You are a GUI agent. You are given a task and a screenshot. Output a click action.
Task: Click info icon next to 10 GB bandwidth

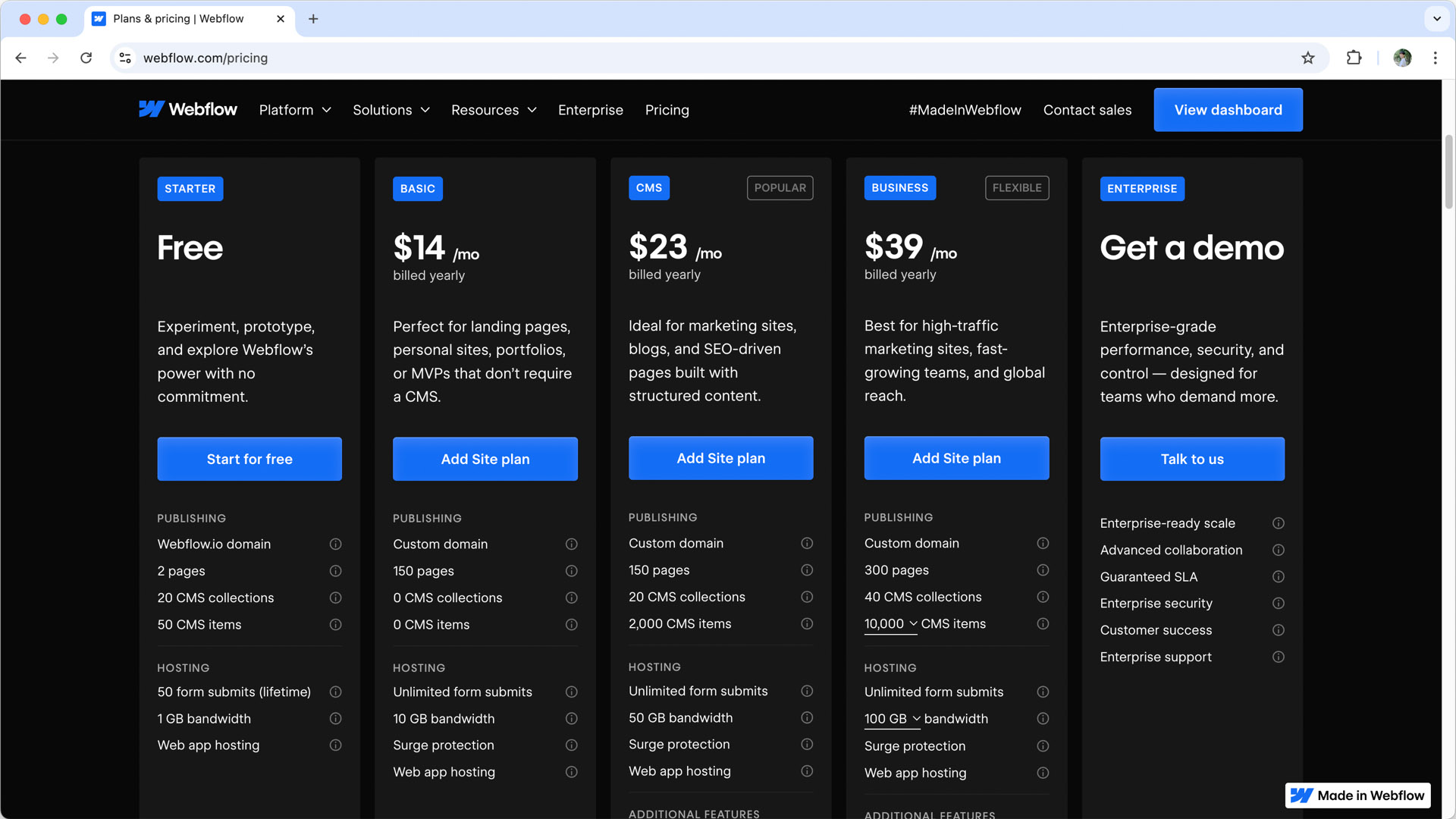(571, 719)
